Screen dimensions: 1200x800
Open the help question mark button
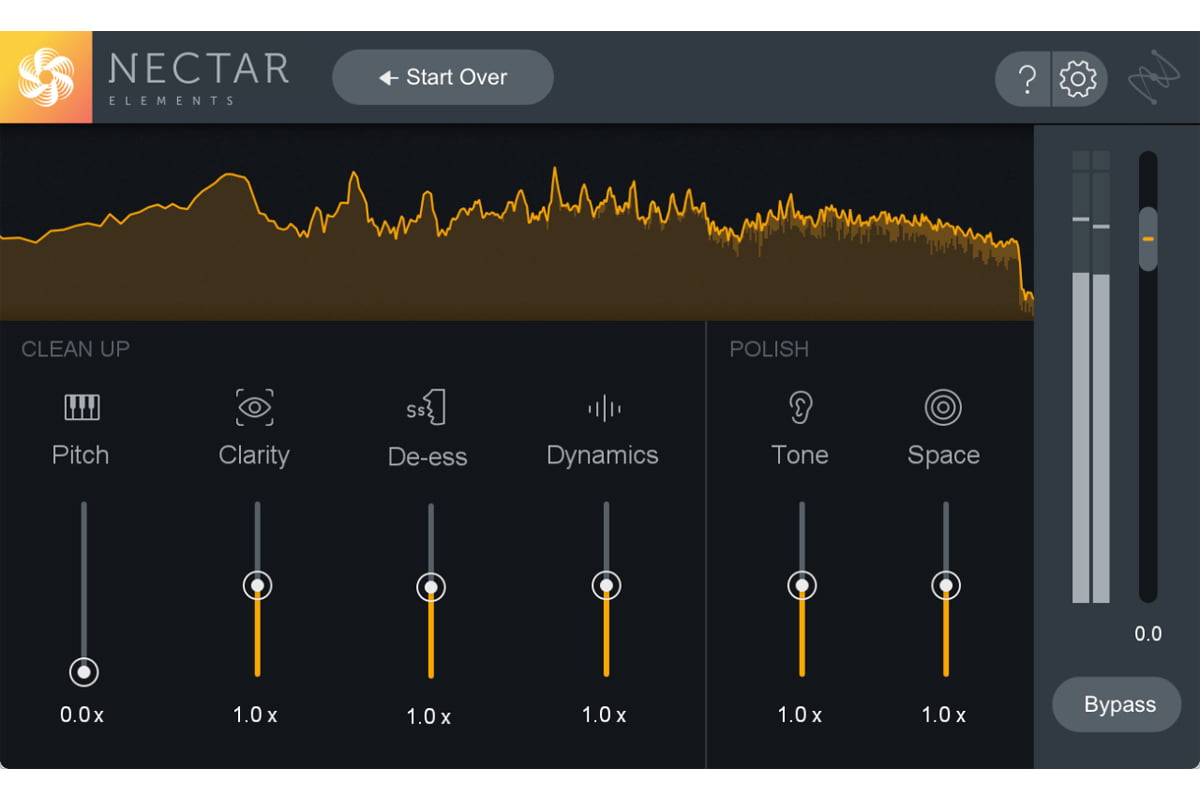click(x=1024, y=79)
